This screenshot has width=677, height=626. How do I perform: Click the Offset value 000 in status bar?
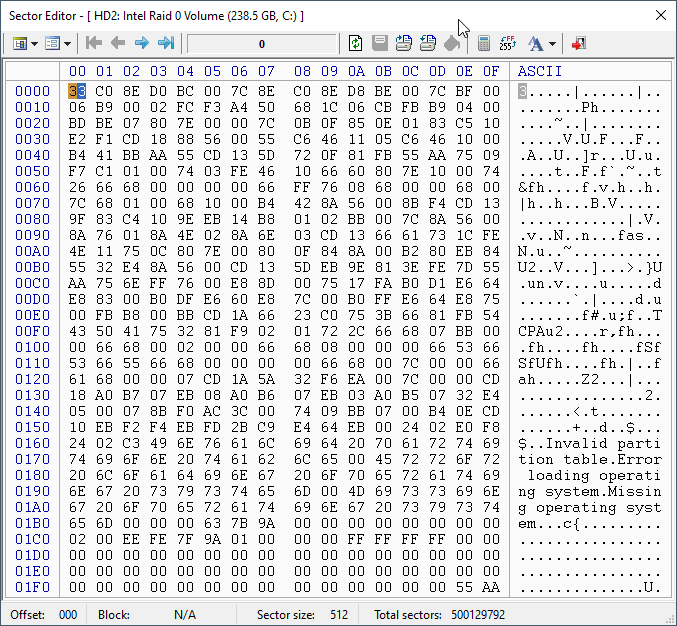(x=68, y=614)
